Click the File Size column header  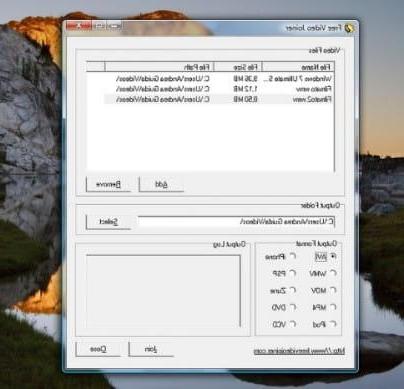pos(238,67)
